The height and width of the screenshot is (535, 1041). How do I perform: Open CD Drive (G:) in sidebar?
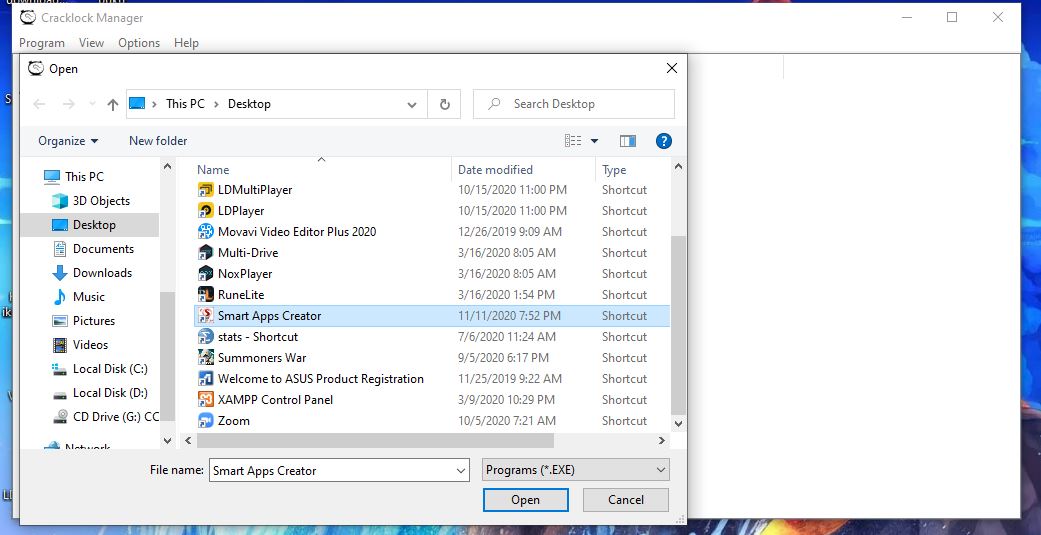click(116, 417)
